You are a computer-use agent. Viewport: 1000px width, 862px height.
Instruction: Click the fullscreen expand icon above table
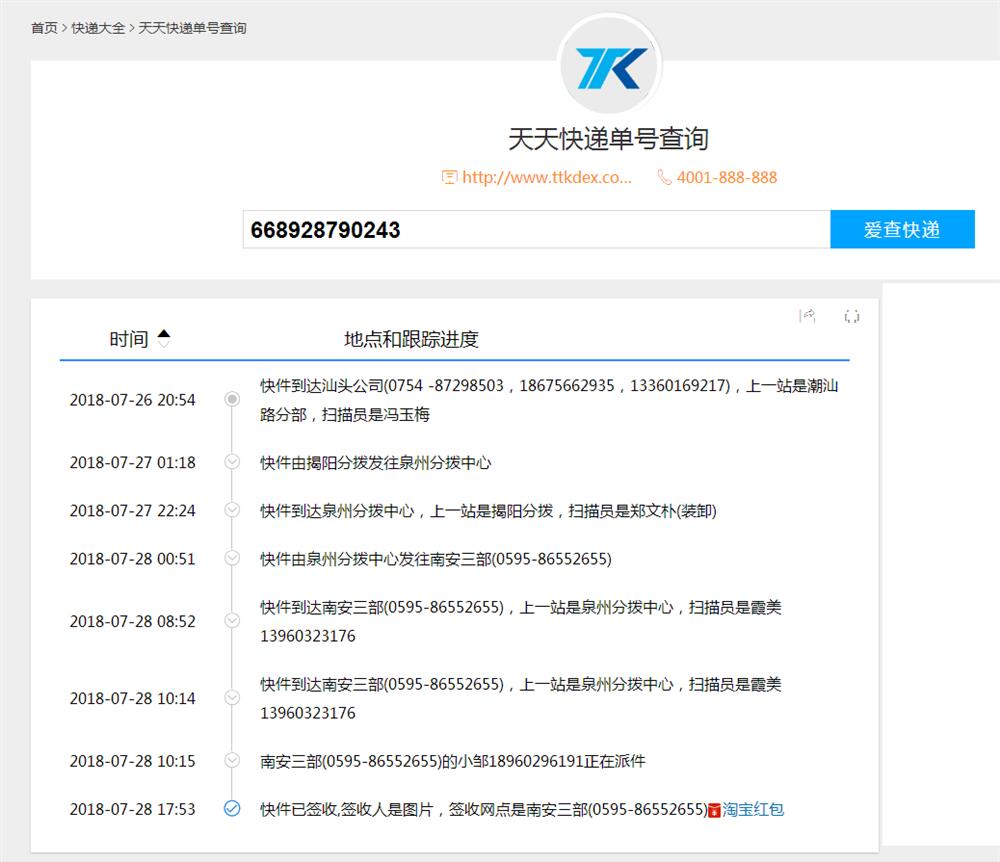click(851, 316)
